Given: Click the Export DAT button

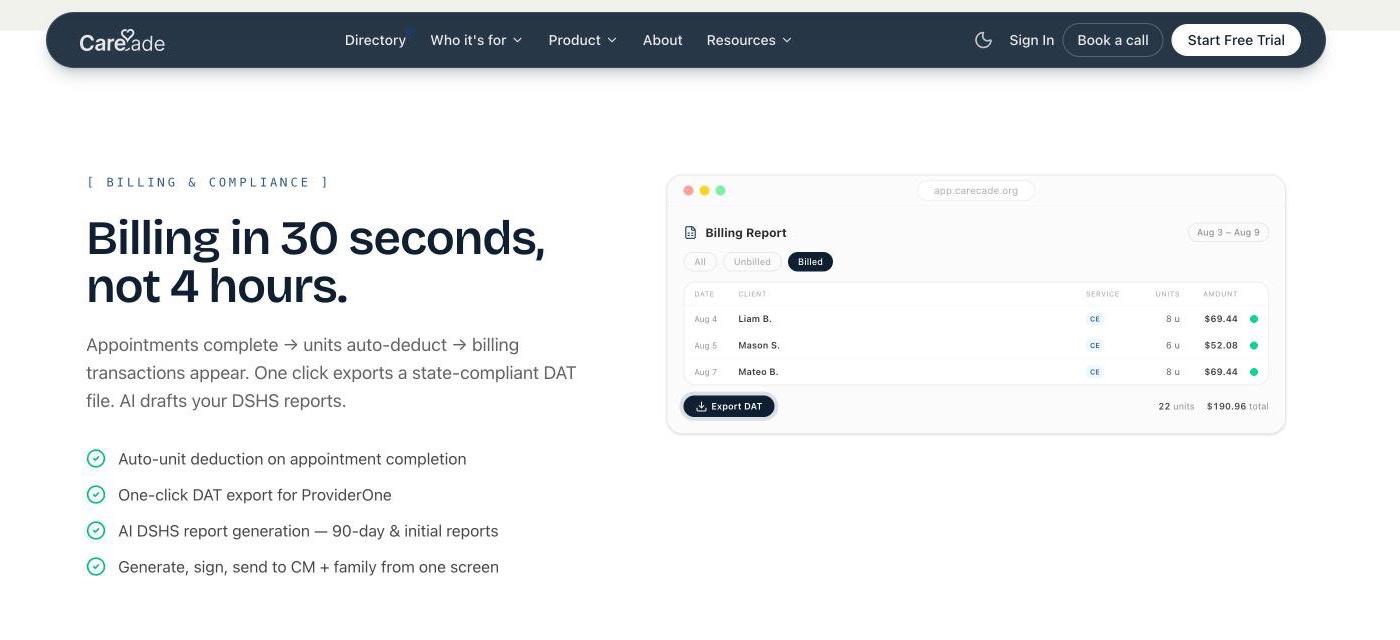Looking at the screenshot, I should point(729,406).
